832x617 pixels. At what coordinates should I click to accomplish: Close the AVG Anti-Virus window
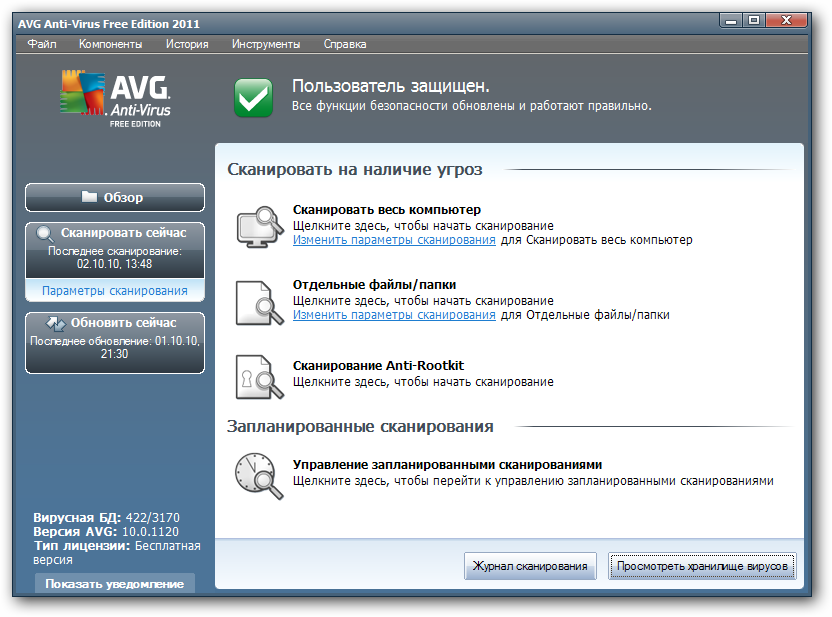point(787,21)
